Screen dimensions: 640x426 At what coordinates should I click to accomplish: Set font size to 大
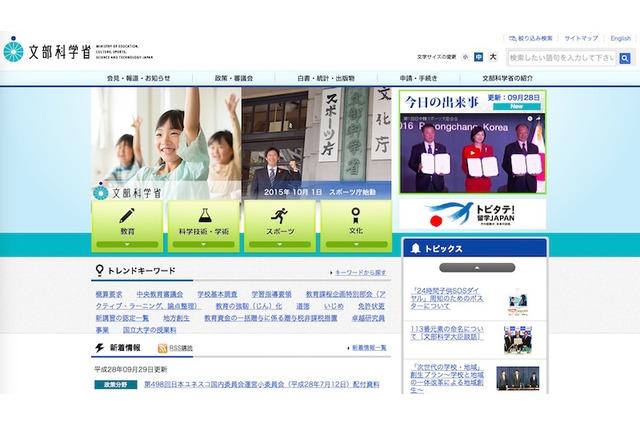[493, 57]
